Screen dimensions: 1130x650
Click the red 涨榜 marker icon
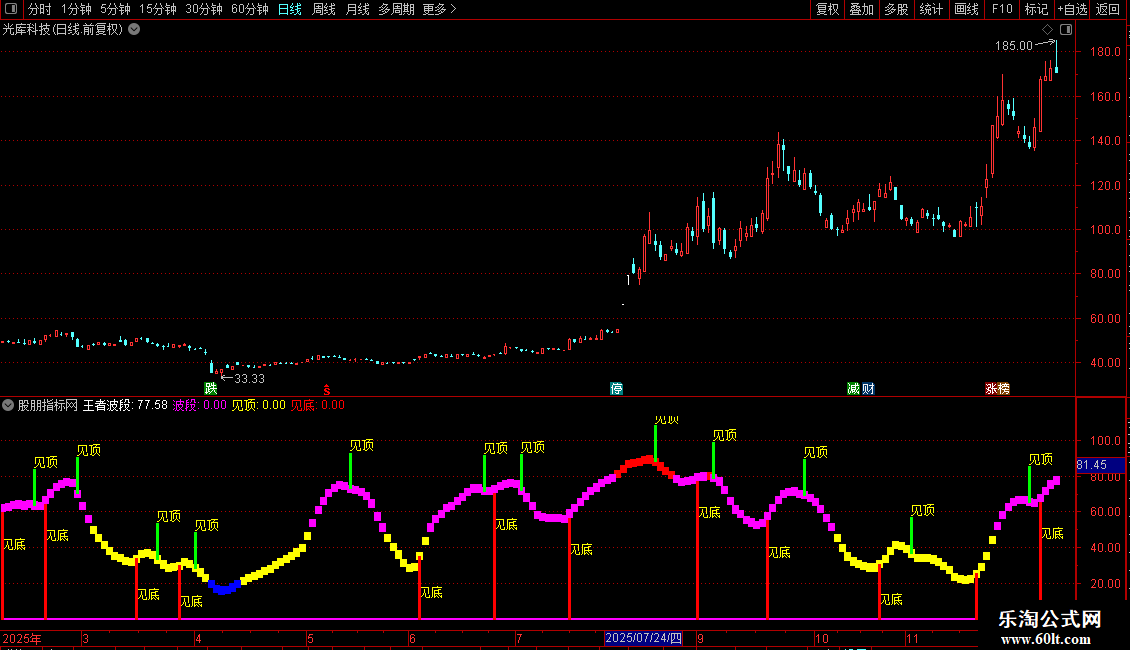coord(997,388)
